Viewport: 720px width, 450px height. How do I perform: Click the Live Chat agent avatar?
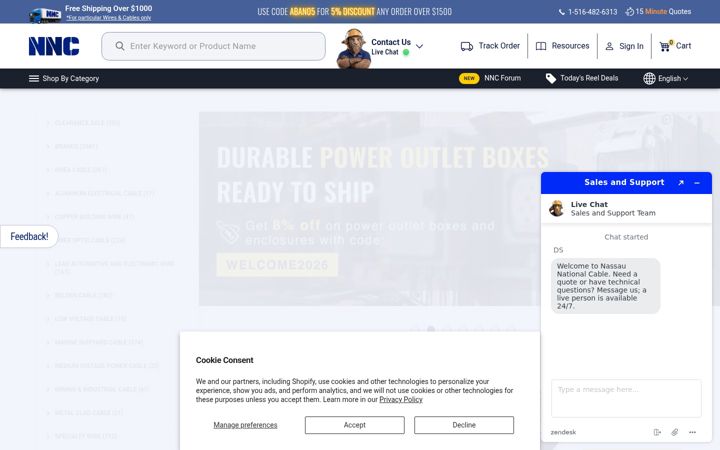pyautogui.click(x=557, y=208)
